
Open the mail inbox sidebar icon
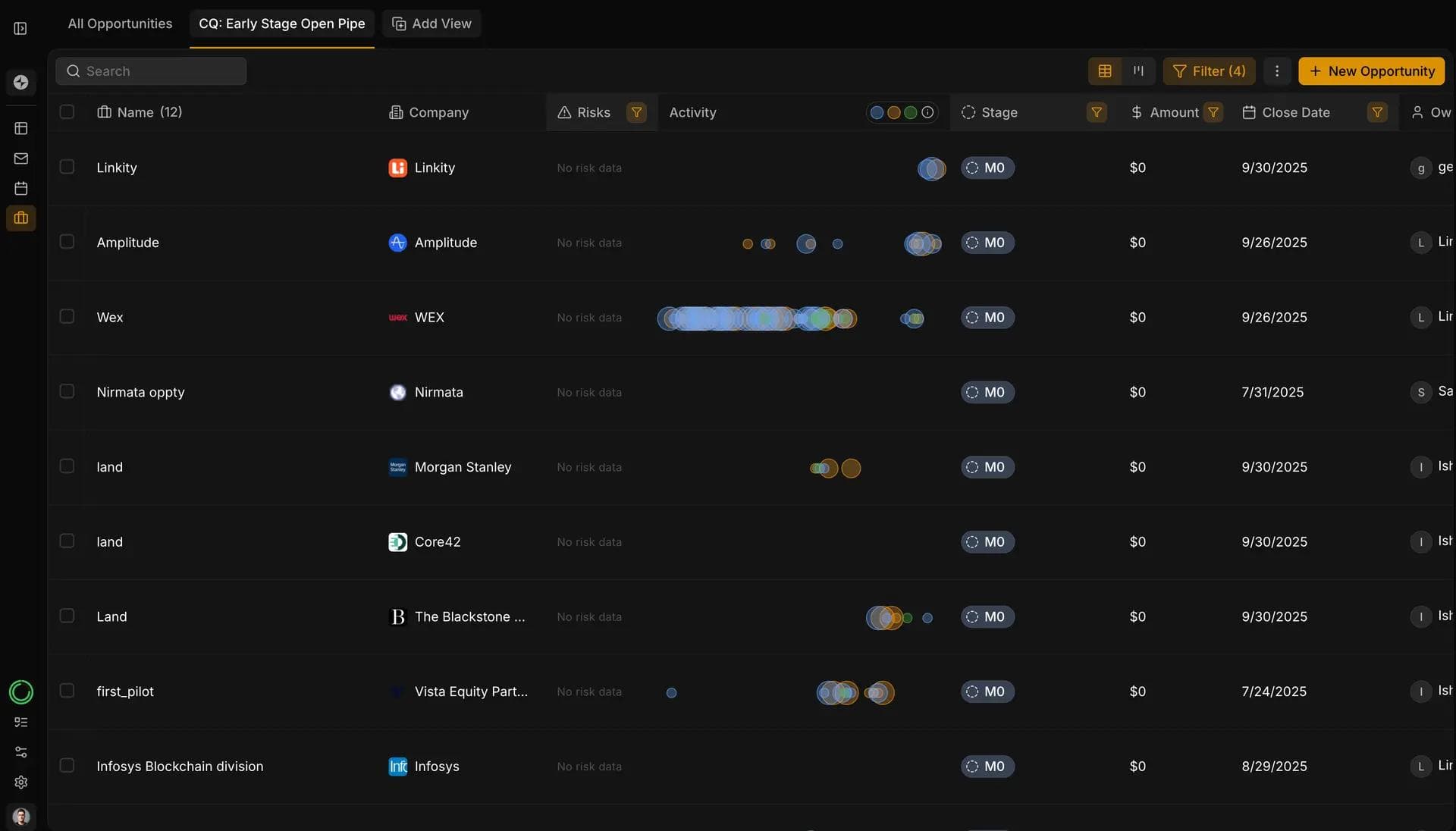(x=21, y=158)
